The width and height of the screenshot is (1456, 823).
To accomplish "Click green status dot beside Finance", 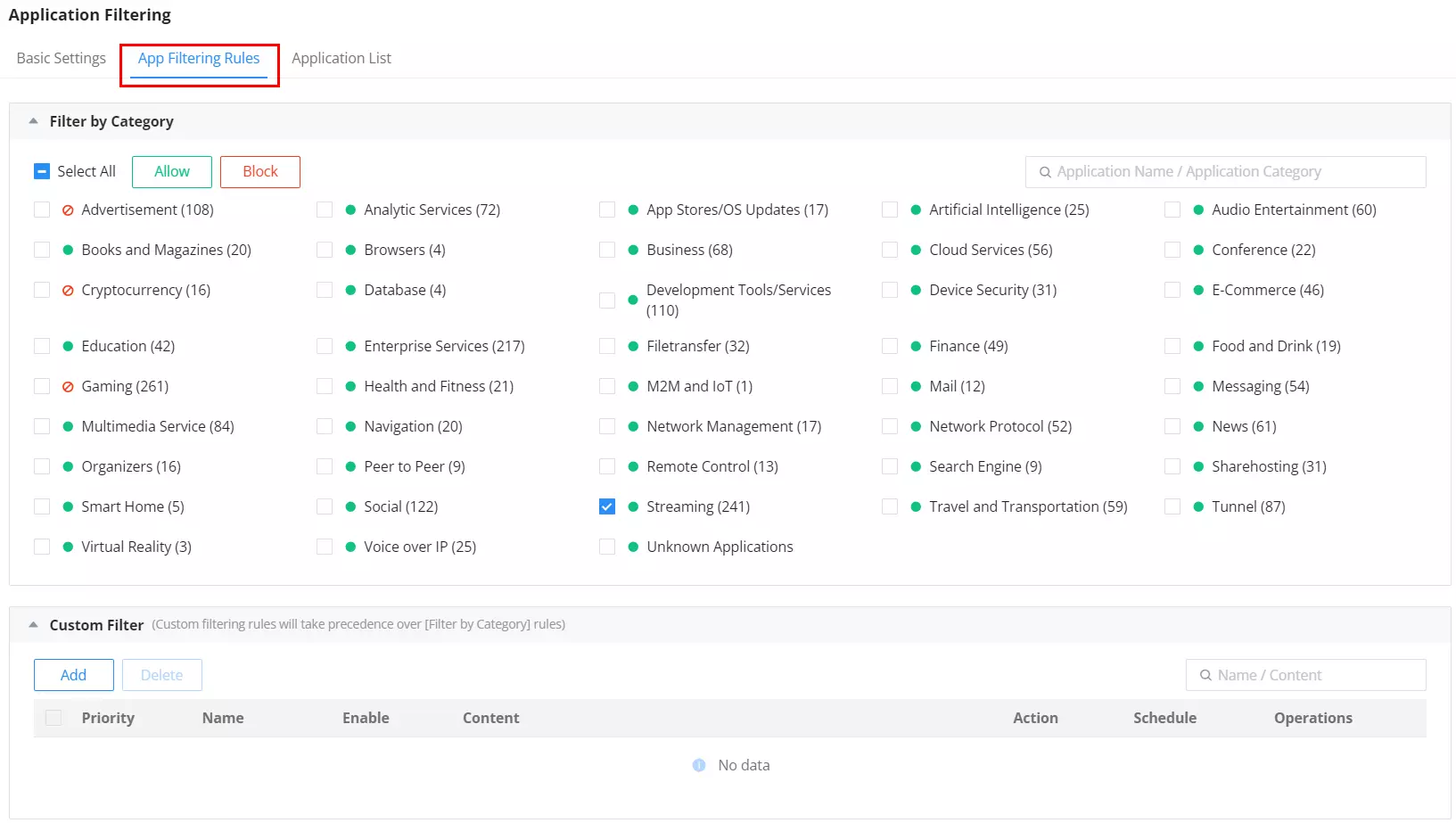I will tap(916, 347).
